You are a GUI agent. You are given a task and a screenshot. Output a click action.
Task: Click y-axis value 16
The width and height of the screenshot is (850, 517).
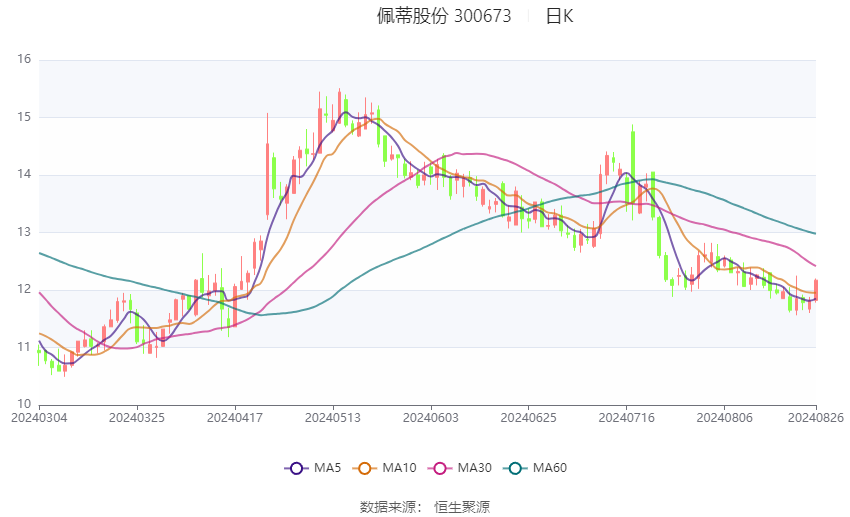point(24,59)
